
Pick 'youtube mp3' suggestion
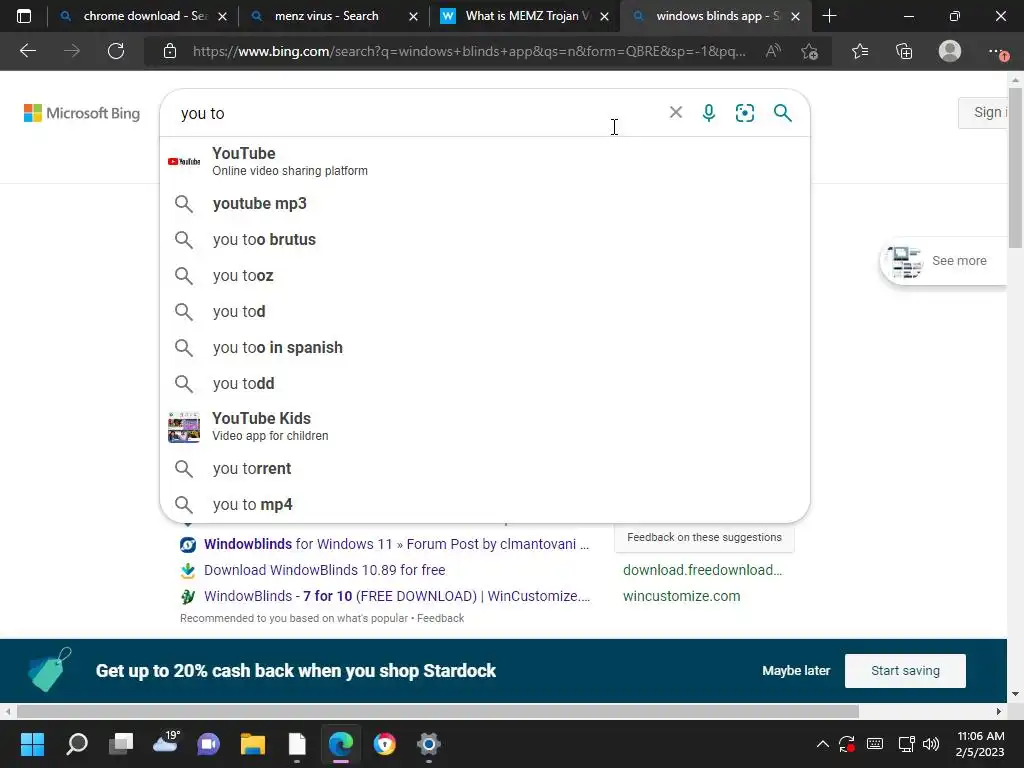coord(485,204)
